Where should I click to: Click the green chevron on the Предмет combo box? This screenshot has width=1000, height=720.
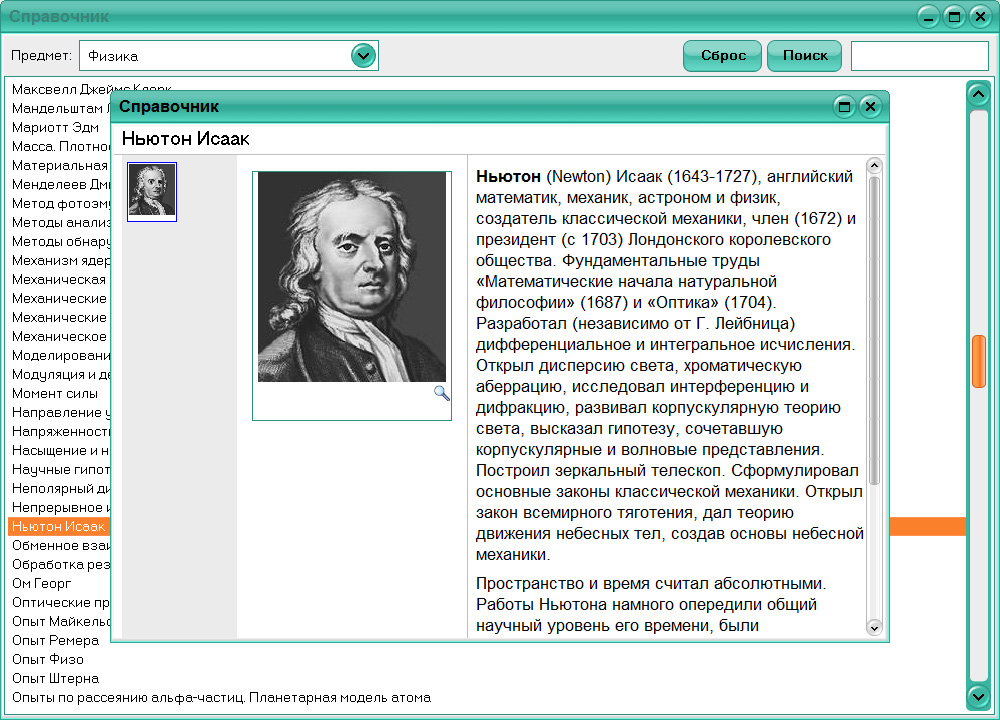tap(365, 55)
